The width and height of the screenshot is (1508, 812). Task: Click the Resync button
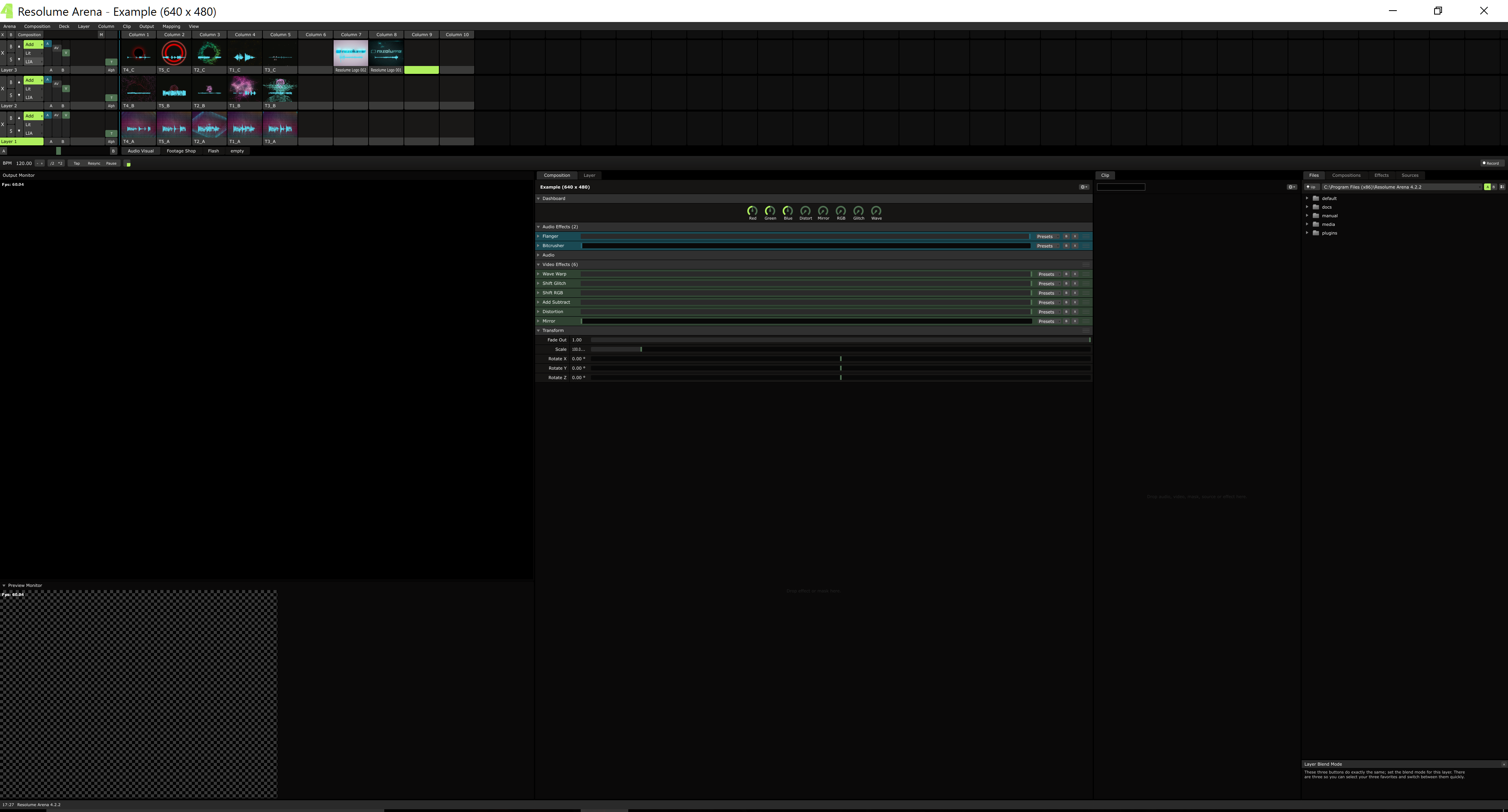pyautogui.click(x=94, y=163)
